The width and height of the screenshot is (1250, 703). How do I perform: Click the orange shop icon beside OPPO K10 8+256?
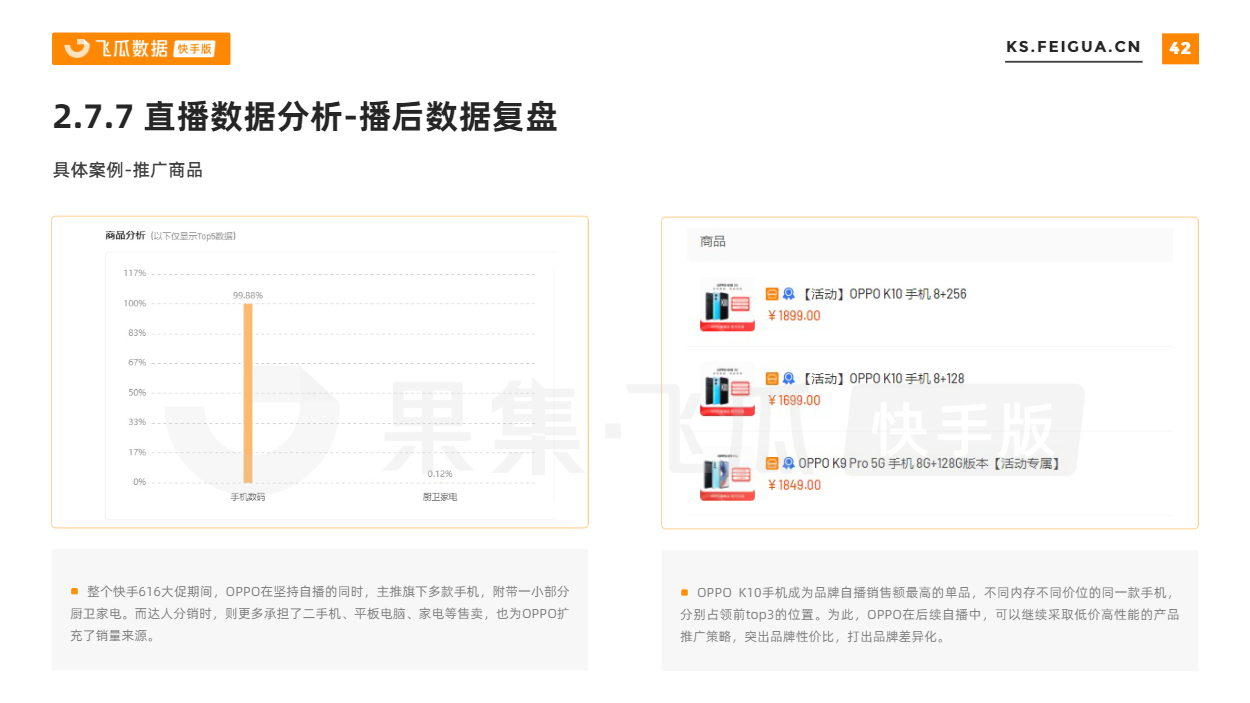(772, 294)
